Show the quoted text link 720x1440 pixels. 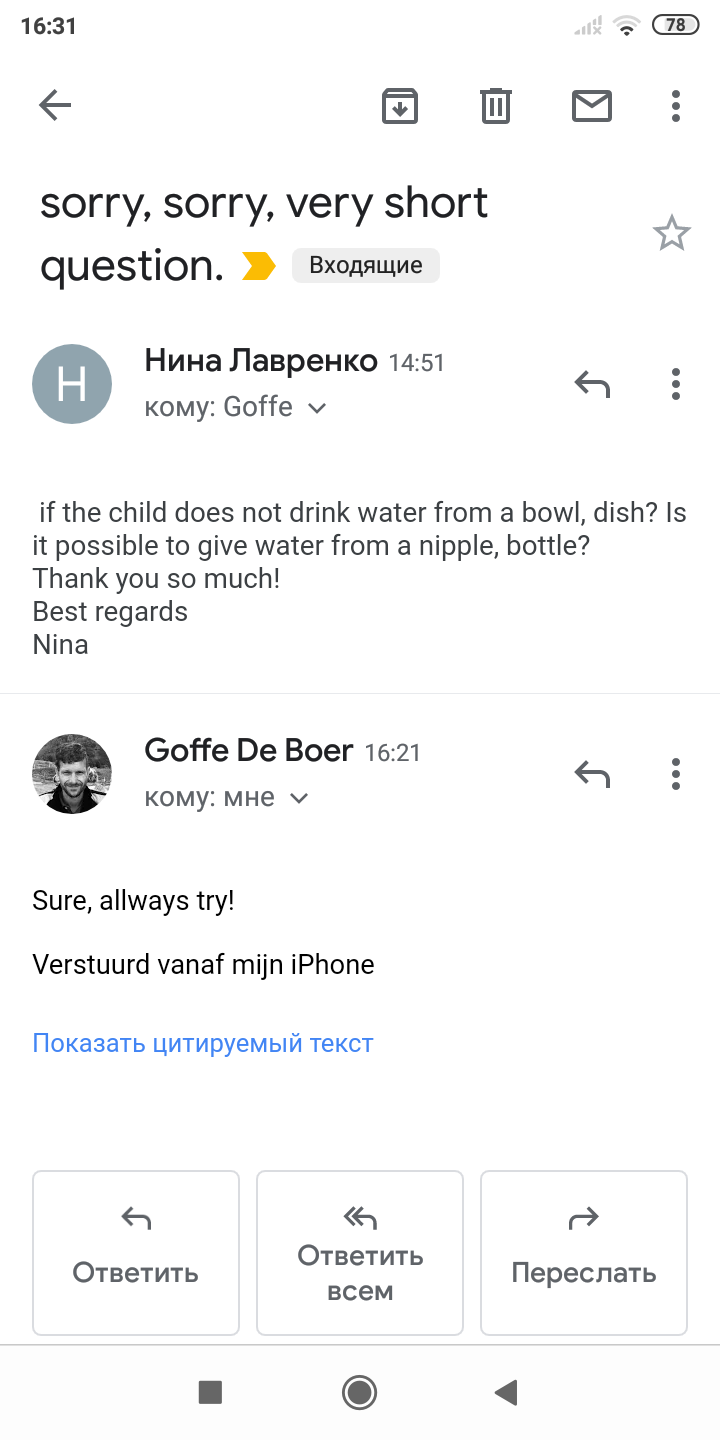point(203,1044)
